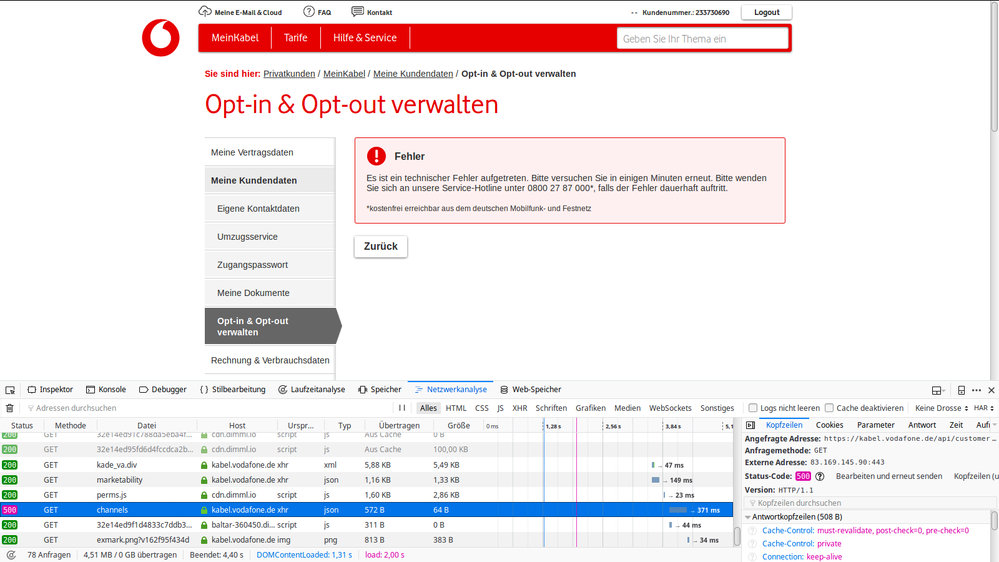Open the FAQ link
Viewport: 999px width, 562px height.
317,12
